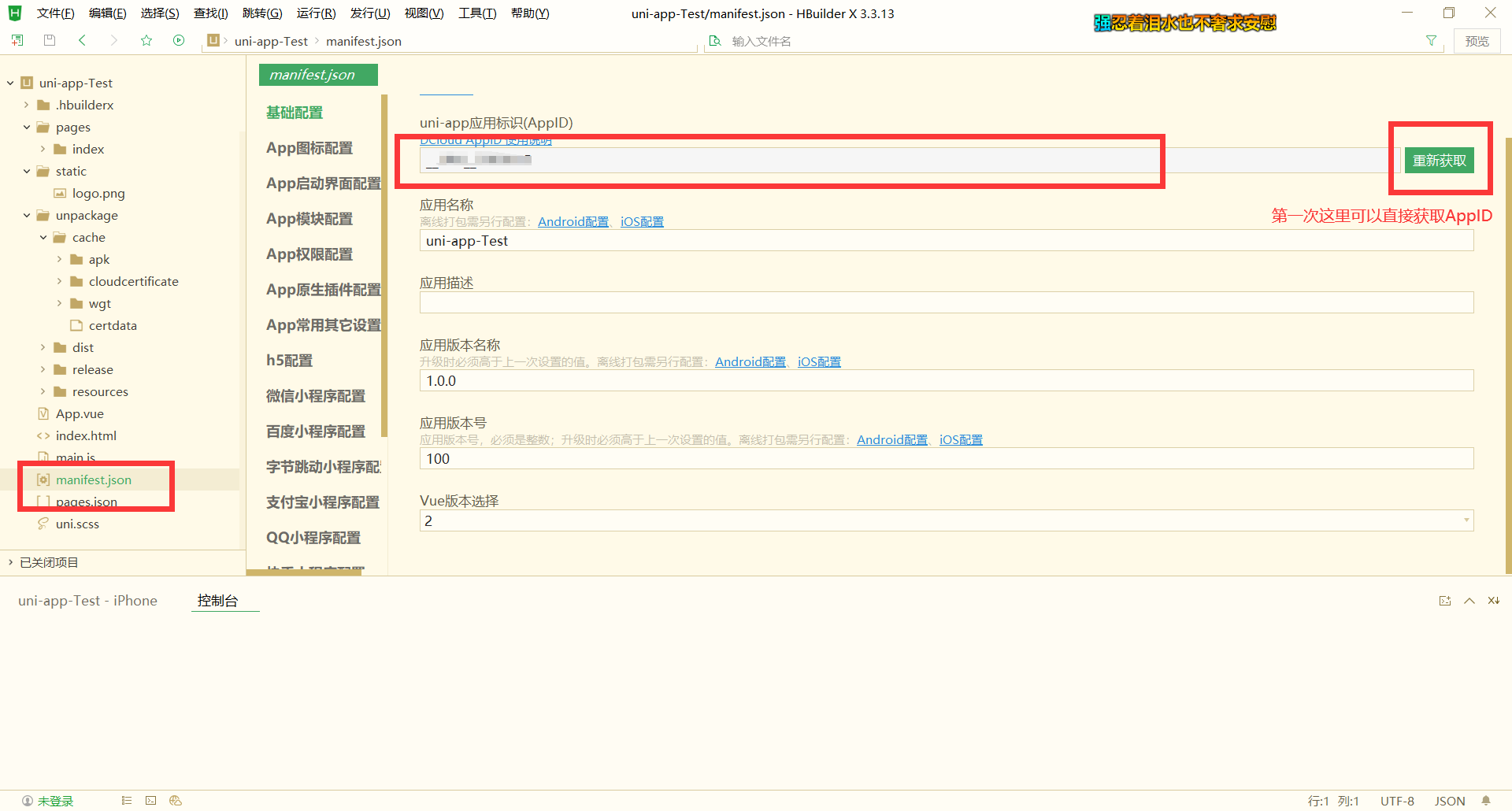The width and height of the screenshot is (1512, 811).
Task: Open the terminal icon in the status bar
Action: coord(150,800)
